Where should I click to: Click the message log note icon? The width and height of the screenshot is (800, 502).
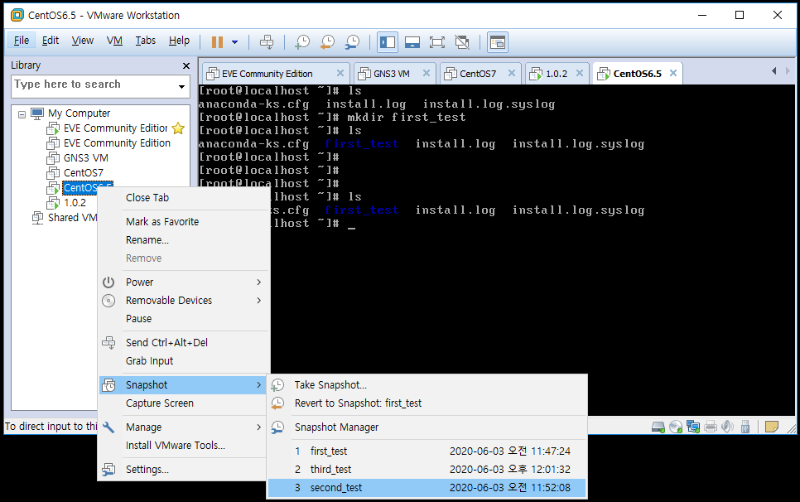click(771, 426)
